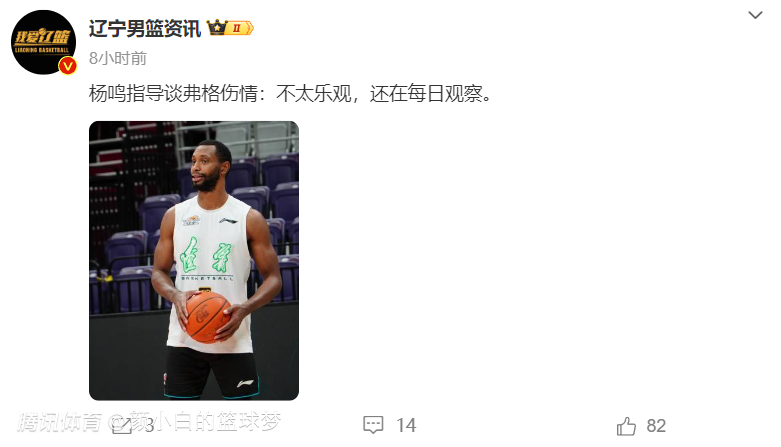
Task: Click the 腾讯体育 watermark text
Action: tap(60, 422)
